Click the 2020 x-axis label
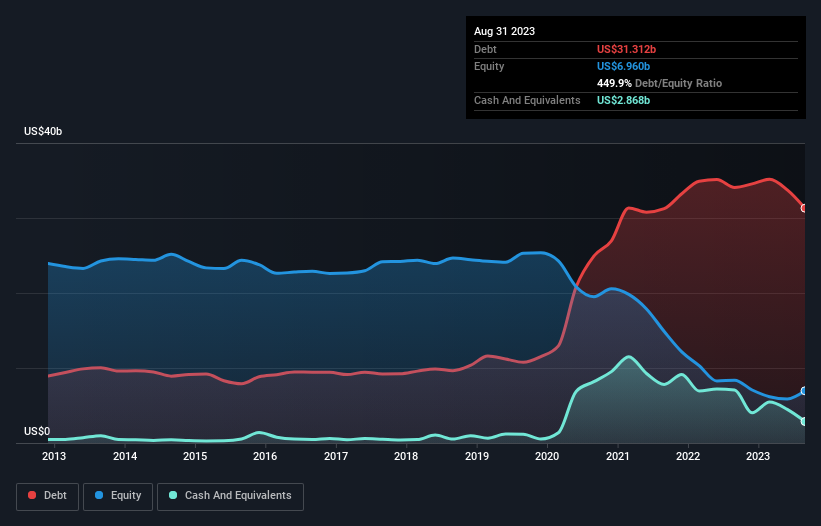821x526 pixels. [547, 456]
